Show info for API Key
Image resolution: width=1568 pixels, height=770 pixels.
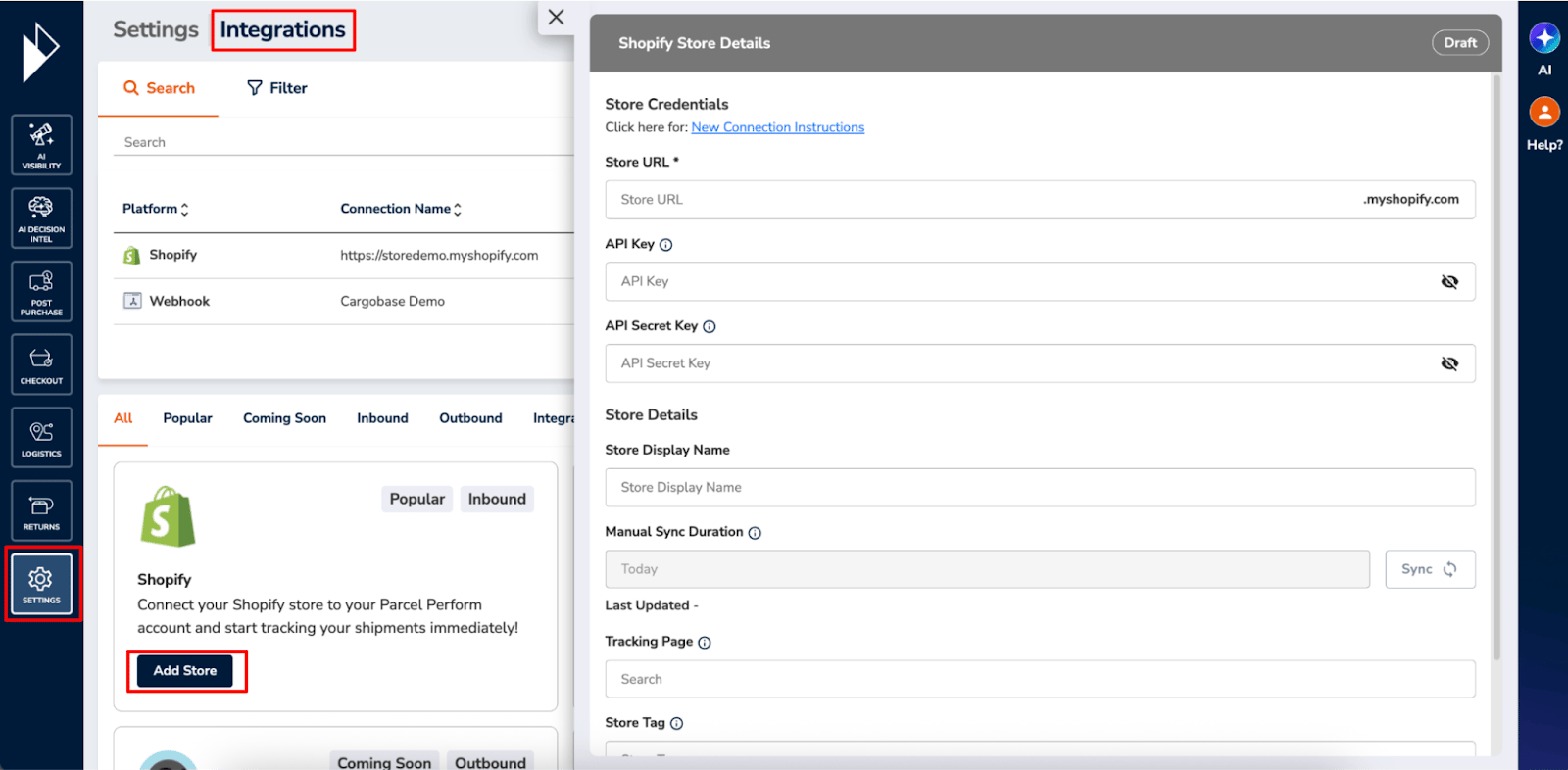pyautogui.click(x=666, y=245)
